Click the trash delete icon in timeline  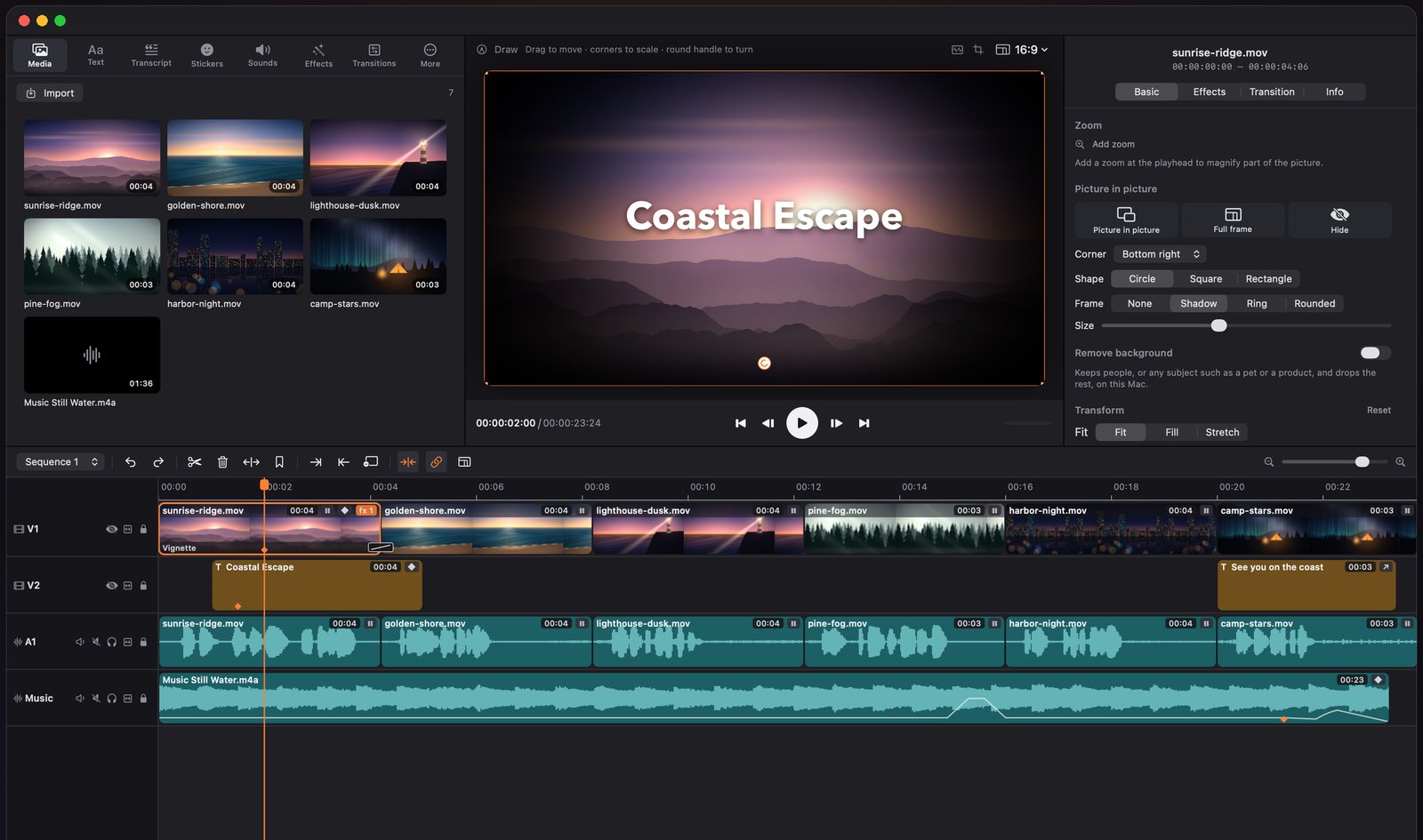[x=222, y=462]
